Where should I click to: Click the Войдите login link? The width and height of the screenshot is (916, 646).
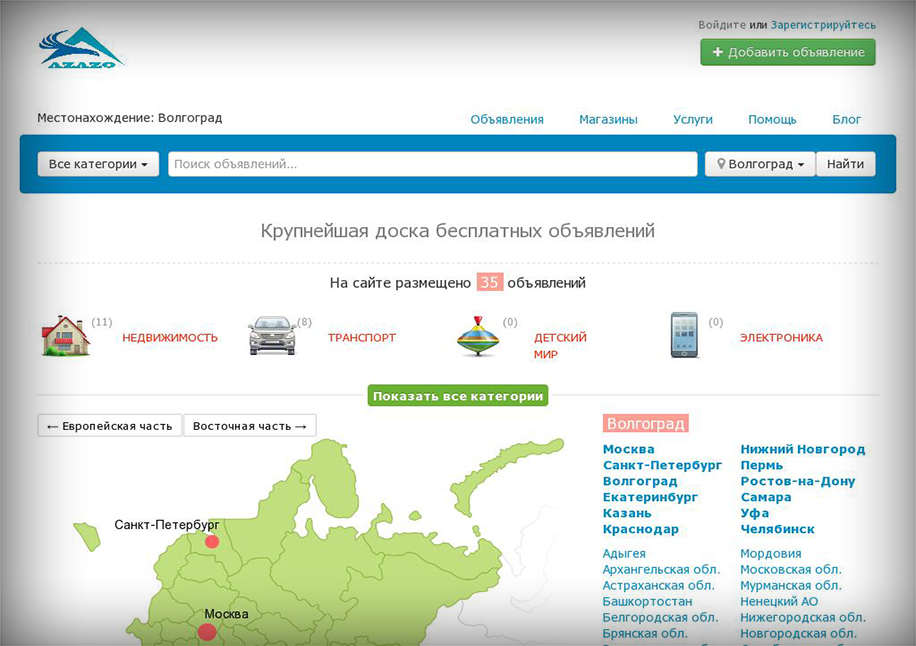pos(722,25)
